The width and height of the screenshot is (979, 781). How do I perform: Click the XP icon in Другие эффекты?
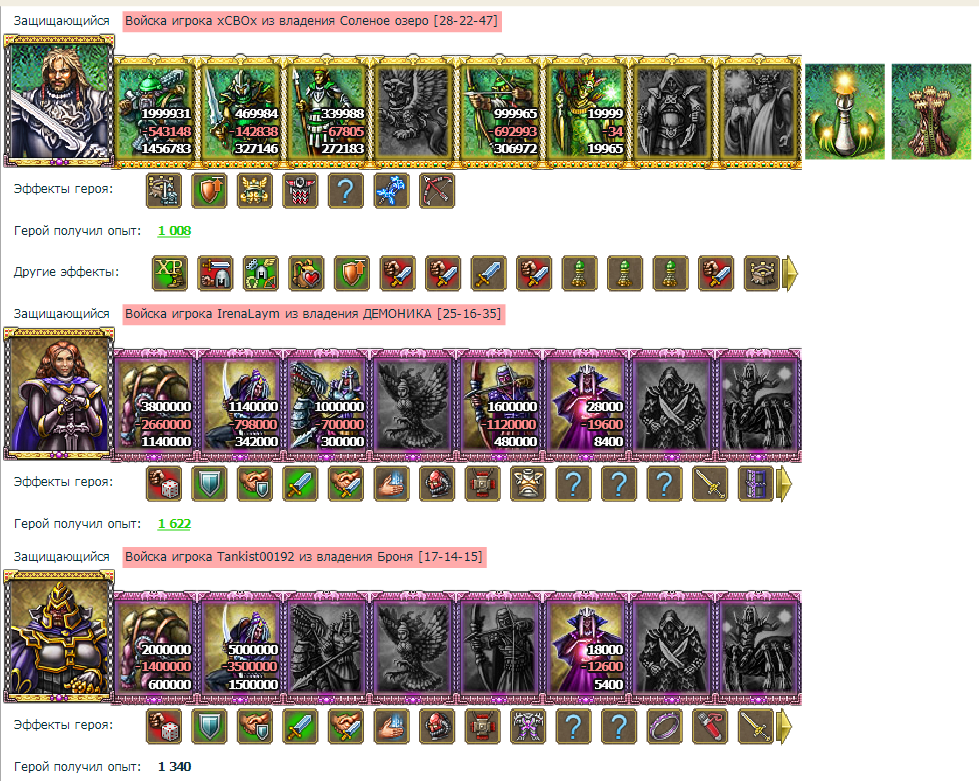pos(170,273)
